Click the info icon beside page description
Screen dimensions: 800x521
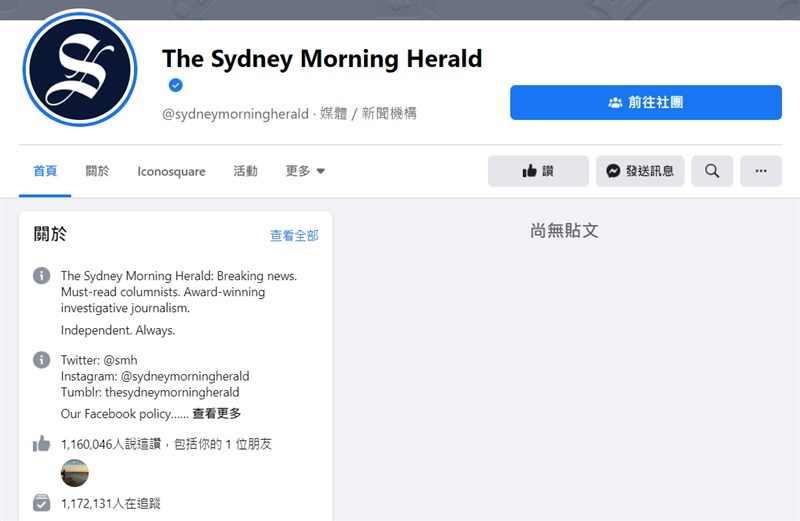(41, 276)
